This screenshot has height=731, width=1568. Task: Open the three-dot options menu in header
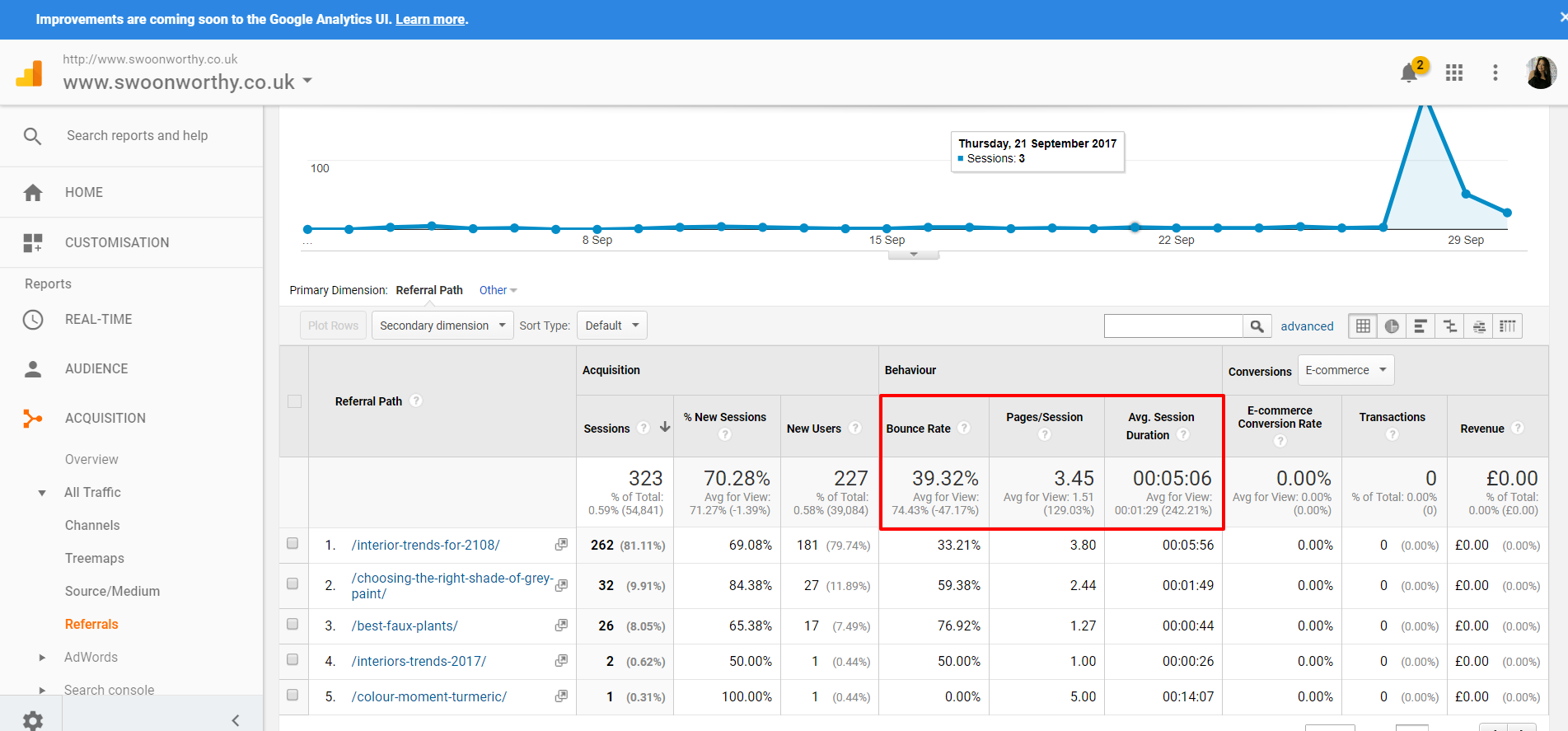click(1495, 73)
